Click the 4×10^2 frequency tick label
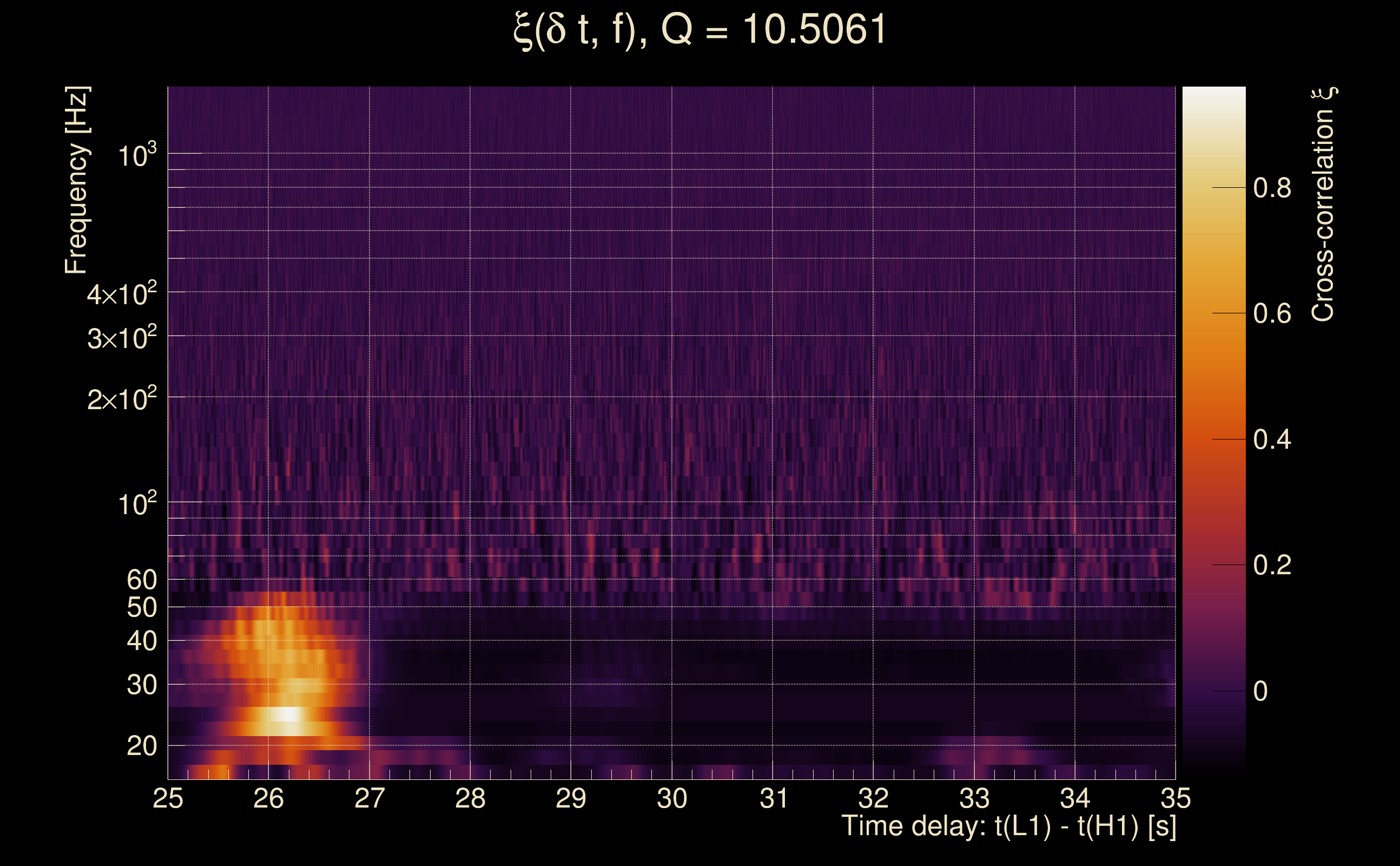This screenshot has height=866, width=1400. pos(121,294)
